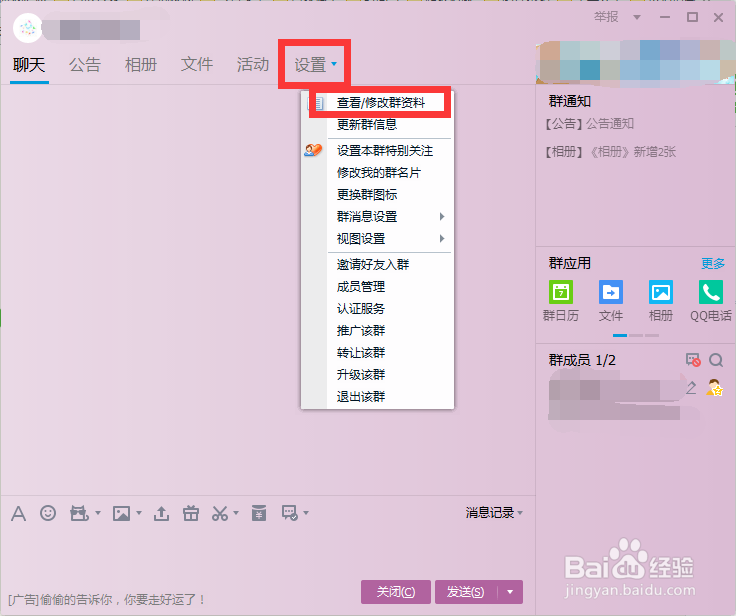Switch to the 公告 tab
This screenshot has width=736, height=616.
pos(85,64)
